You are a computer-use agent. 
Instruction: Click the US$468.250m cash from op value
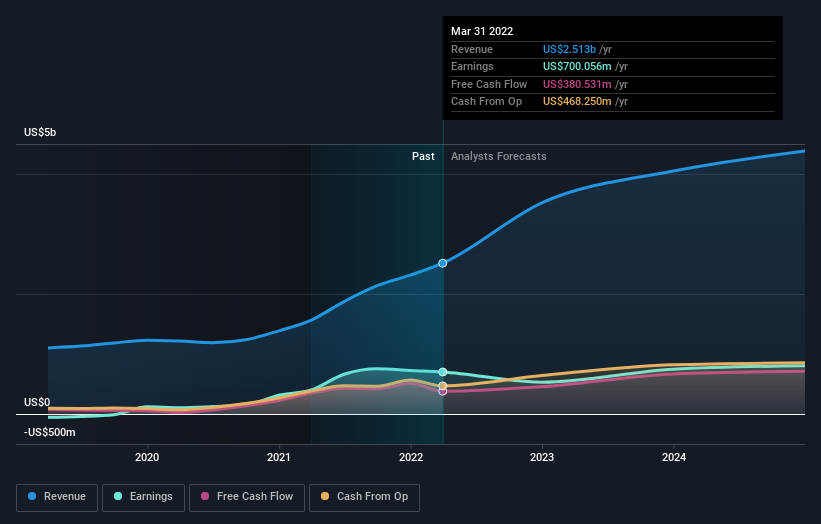(577, 102)
